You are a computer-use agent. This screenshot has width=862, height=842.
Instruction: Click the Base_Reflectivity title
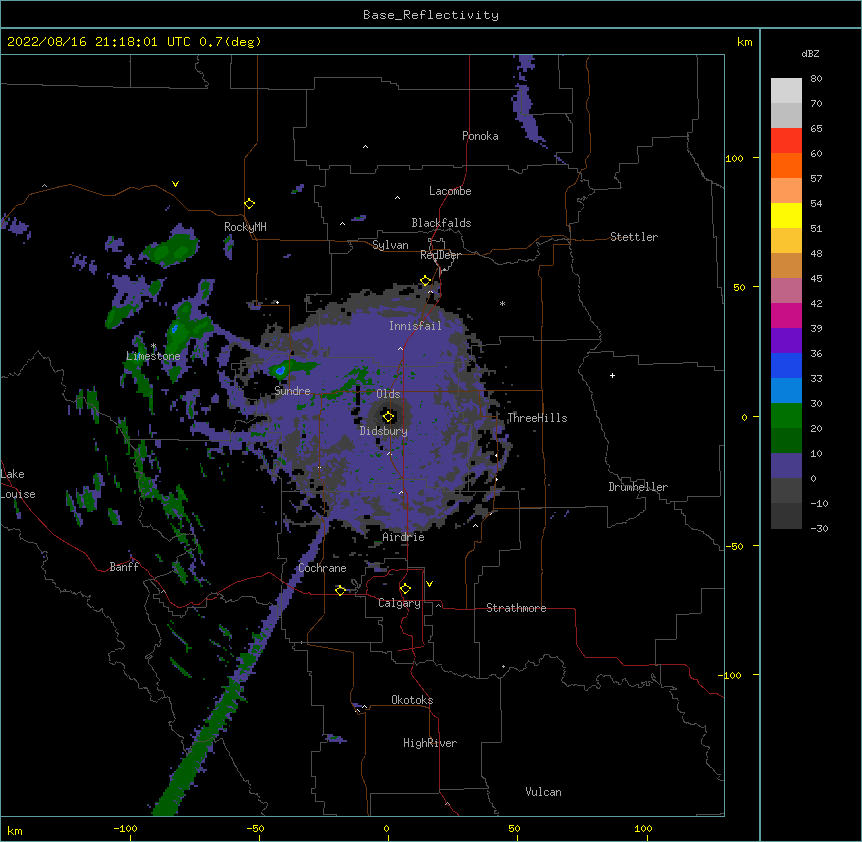coord(431,15)
